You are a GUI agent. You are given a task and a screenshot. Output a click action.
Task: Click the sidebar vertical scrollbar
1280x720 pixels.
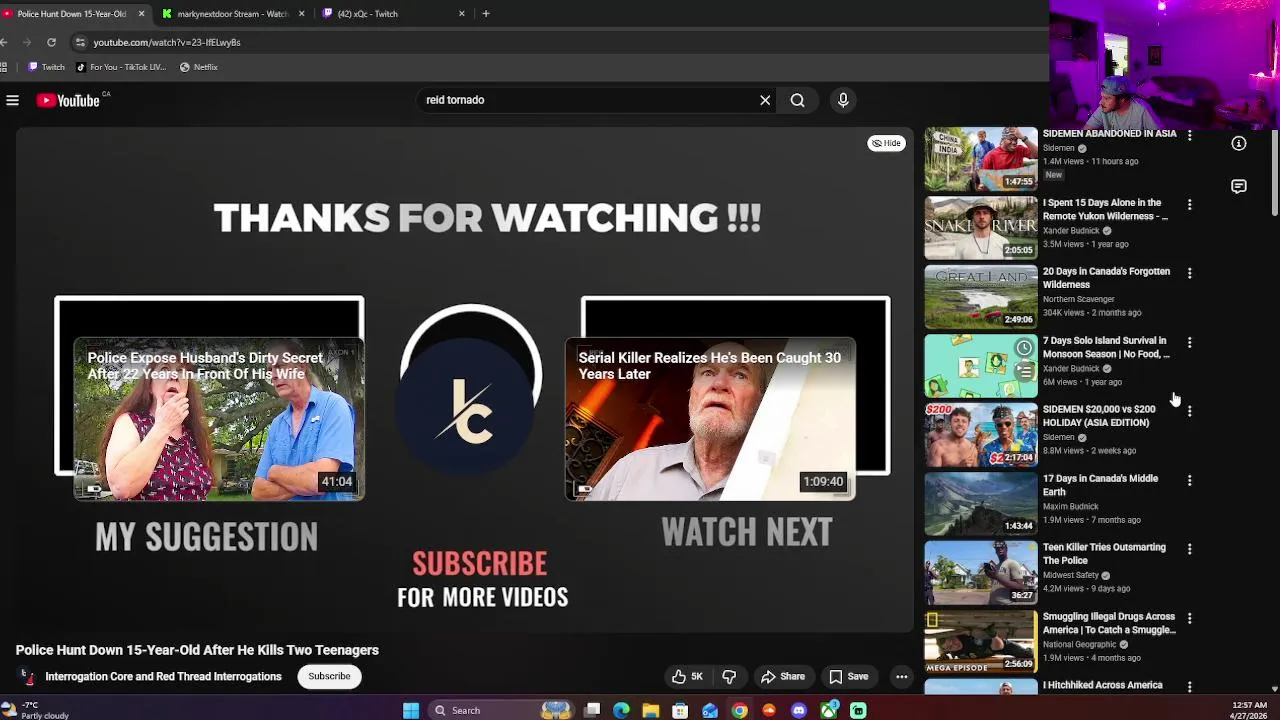tap(1275, 173)
